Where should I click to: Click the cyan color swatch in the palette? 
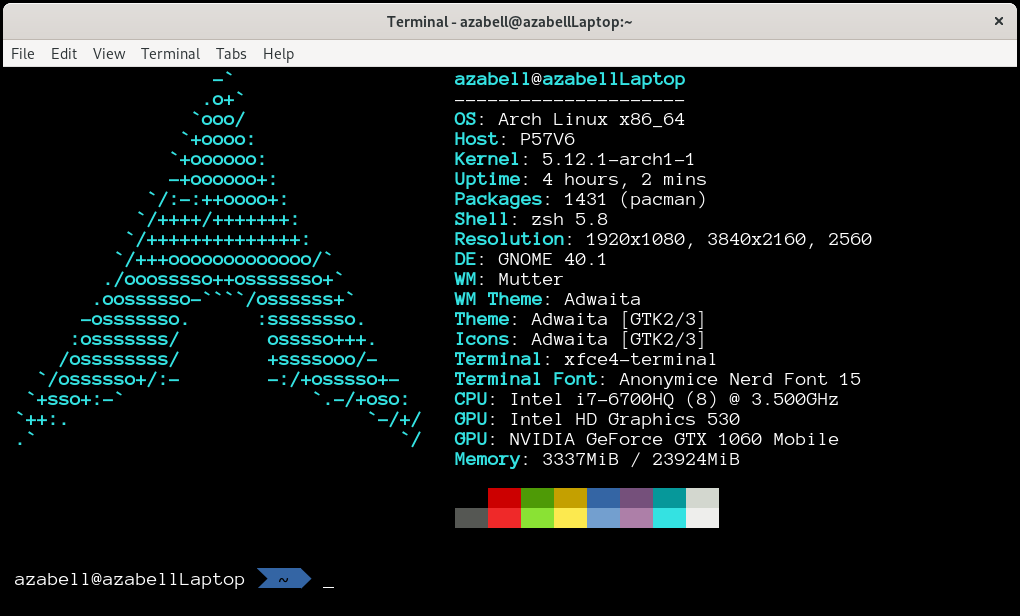tap(668, 500)
